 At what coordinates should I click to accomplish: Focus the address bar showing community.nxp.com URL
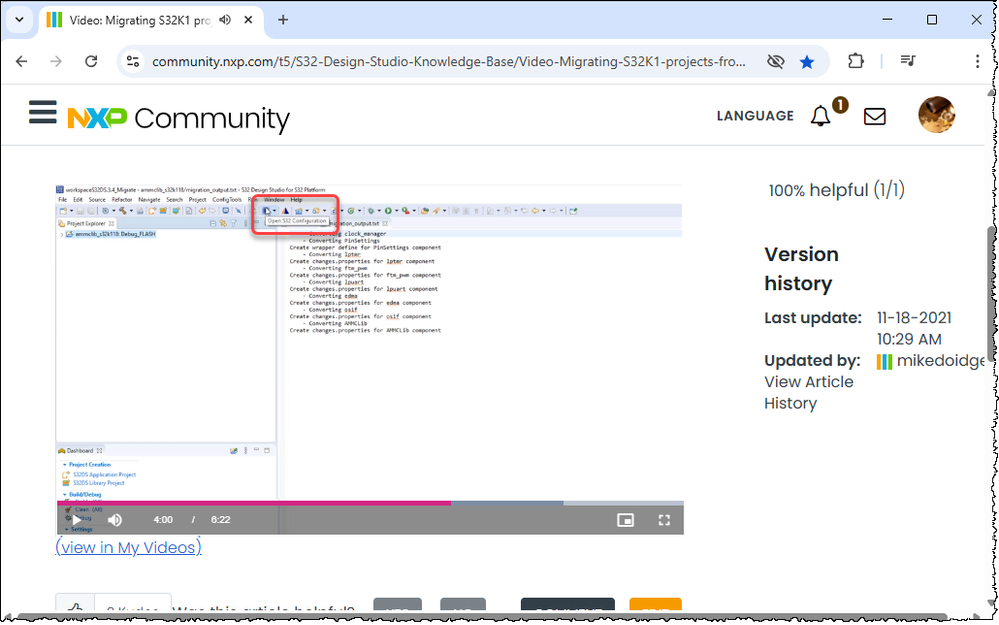point(449,62)
